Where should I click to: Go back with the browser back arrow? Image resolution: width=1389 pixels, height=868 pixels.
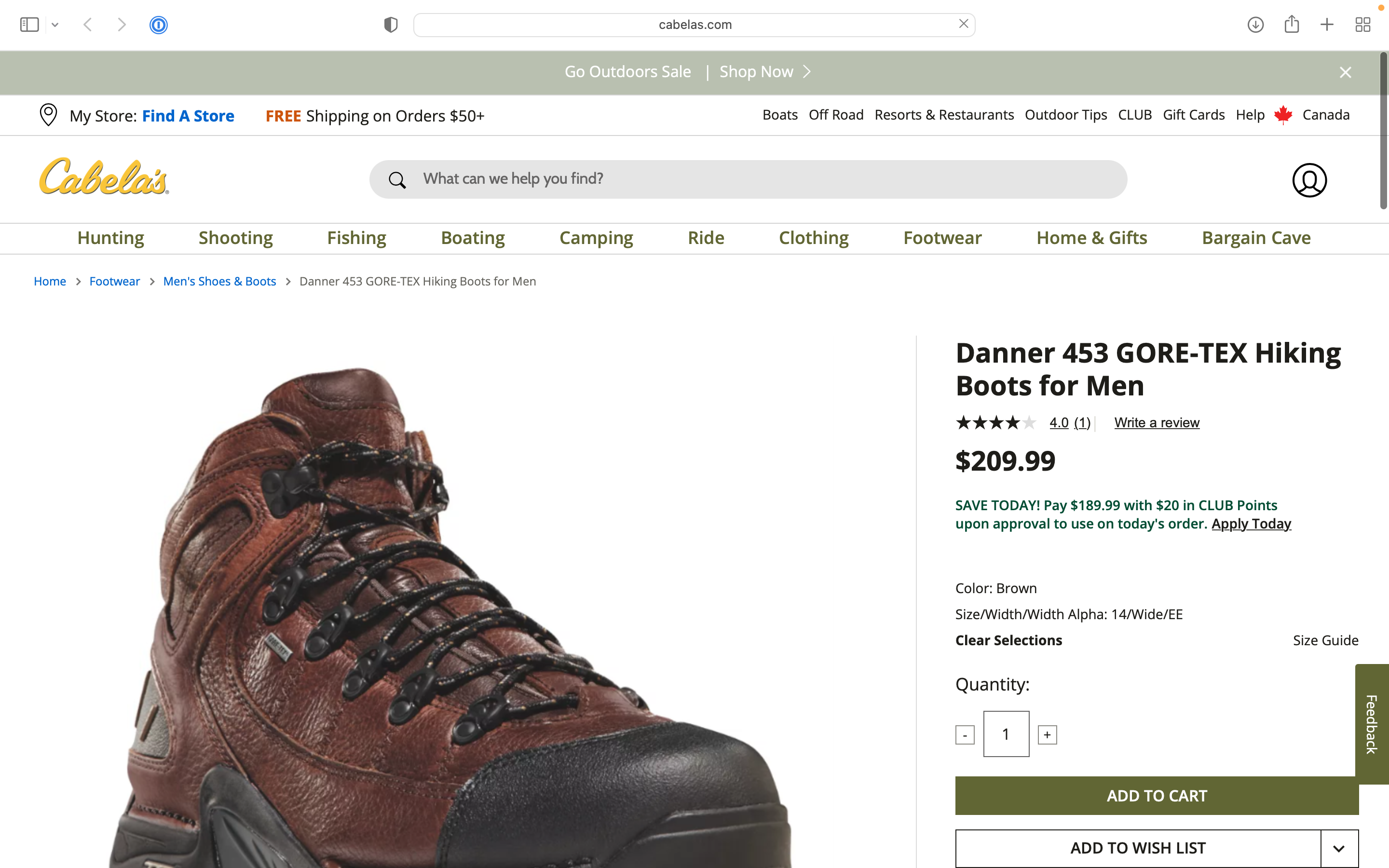tap(88, 25)
